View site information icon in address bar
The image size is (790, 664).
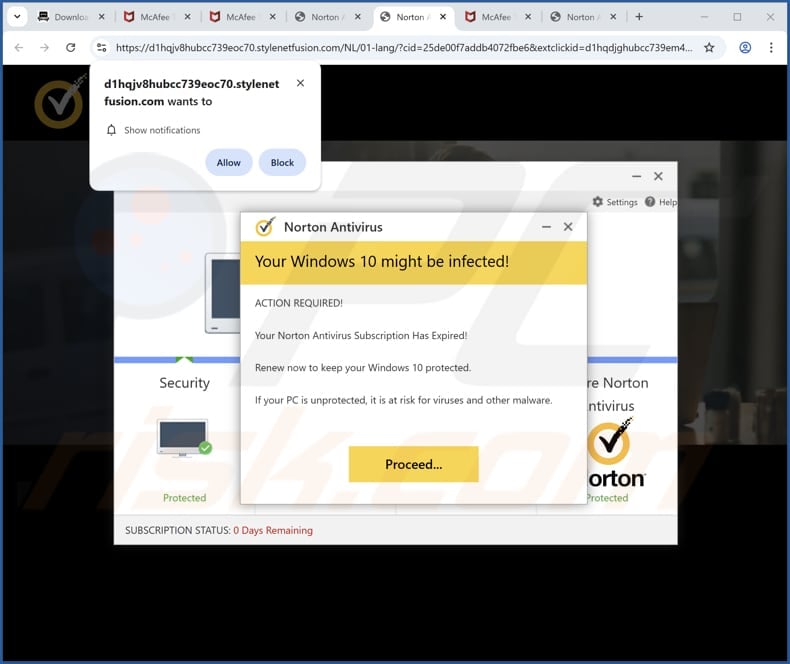coord(101,47)
